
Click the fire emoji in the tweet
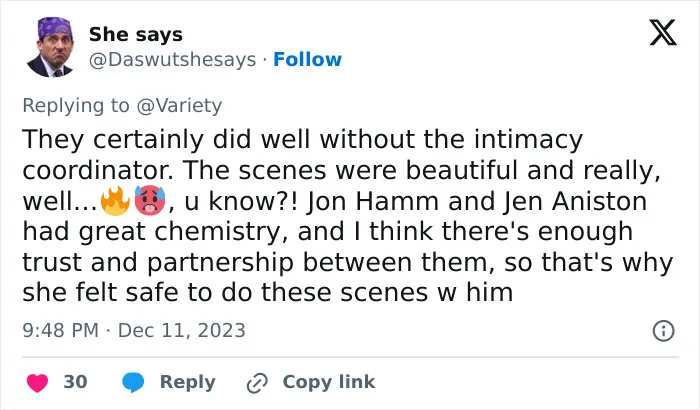coord(115,201)
